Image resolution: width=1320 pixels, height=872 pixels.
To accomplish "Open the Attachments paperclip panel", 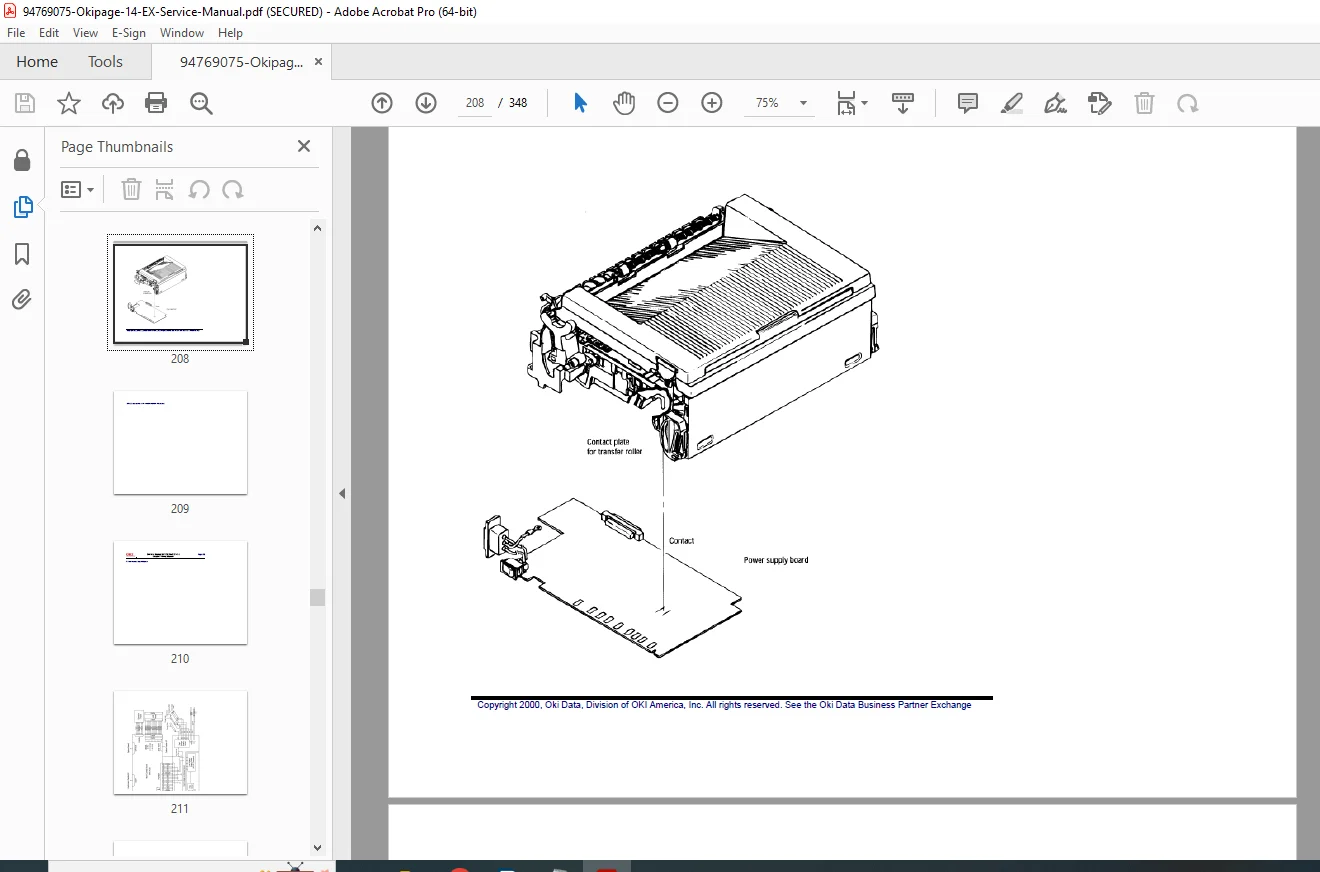I will (x=22, y=299).
